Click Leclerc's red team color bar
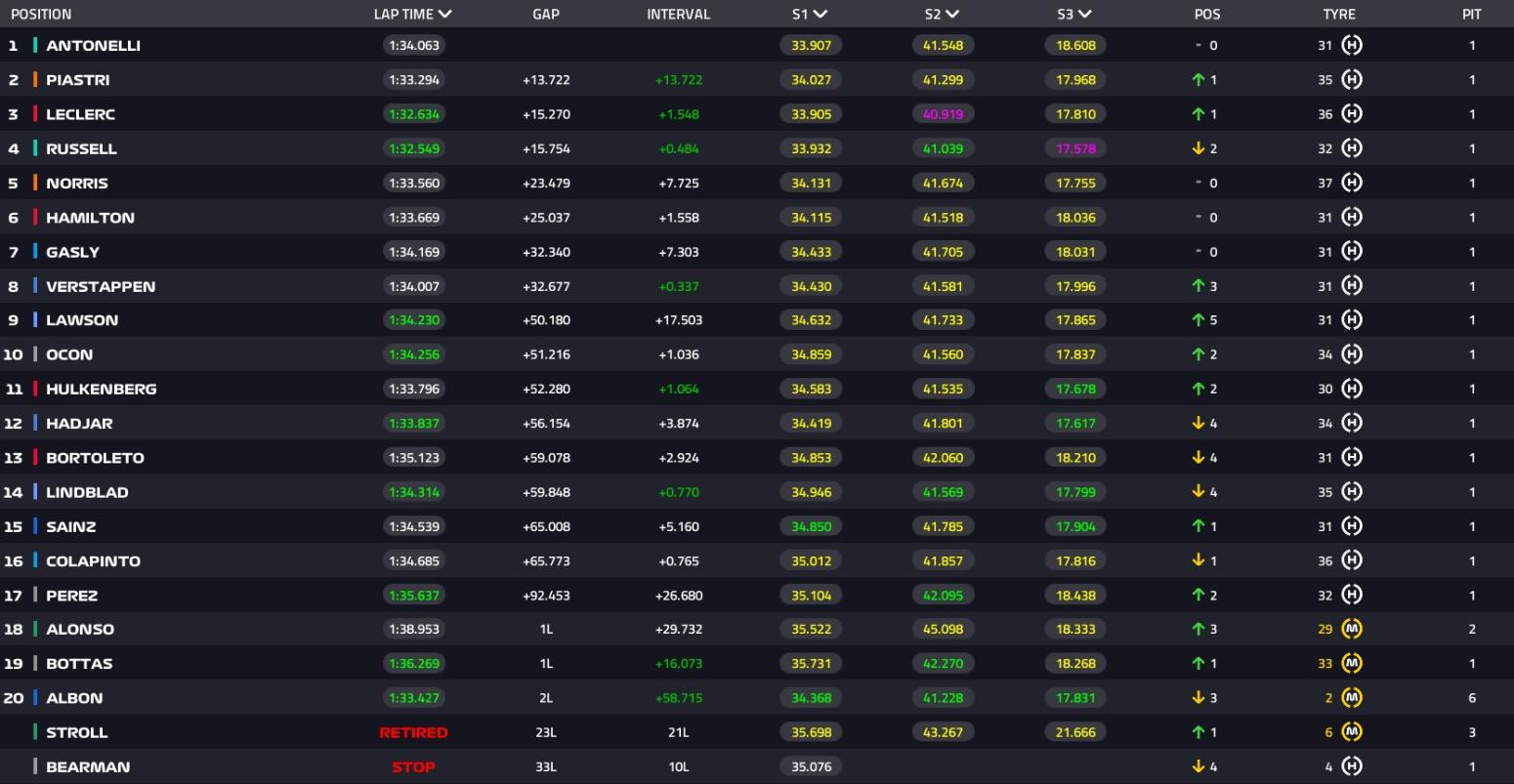 pyautogui.click(x=35, y=114)
